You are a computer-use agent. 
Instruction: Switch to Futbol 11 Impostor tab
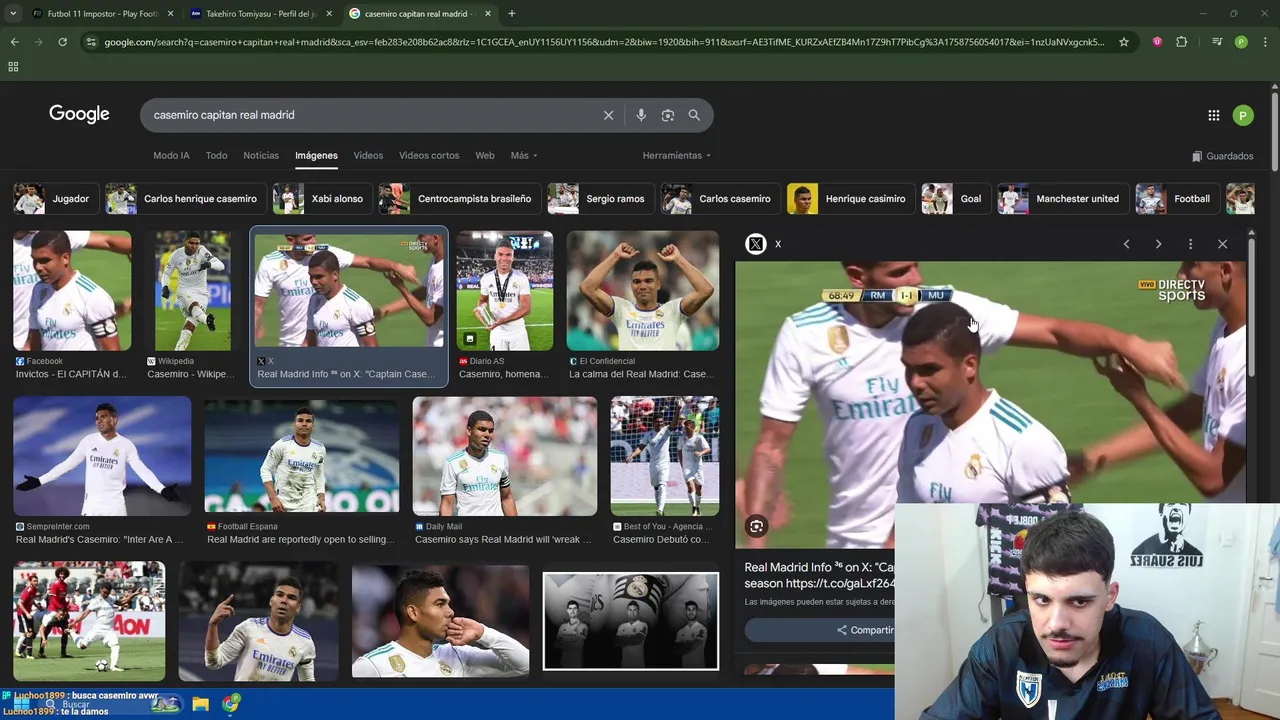(102, 14)
